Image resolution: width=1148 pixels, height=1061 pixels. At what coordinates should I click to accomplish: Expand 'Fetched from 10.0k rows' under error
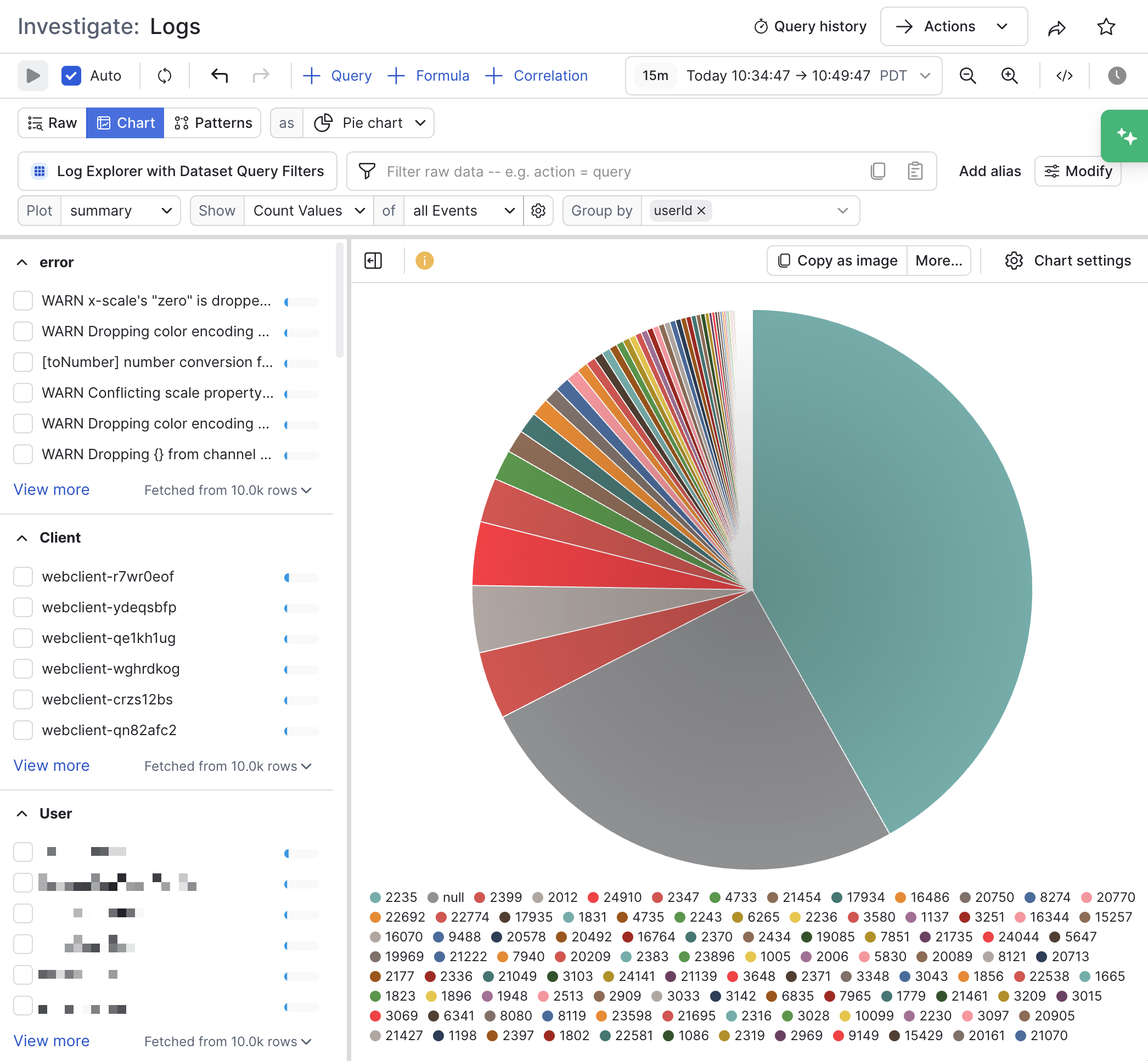[x=228, y=490]
